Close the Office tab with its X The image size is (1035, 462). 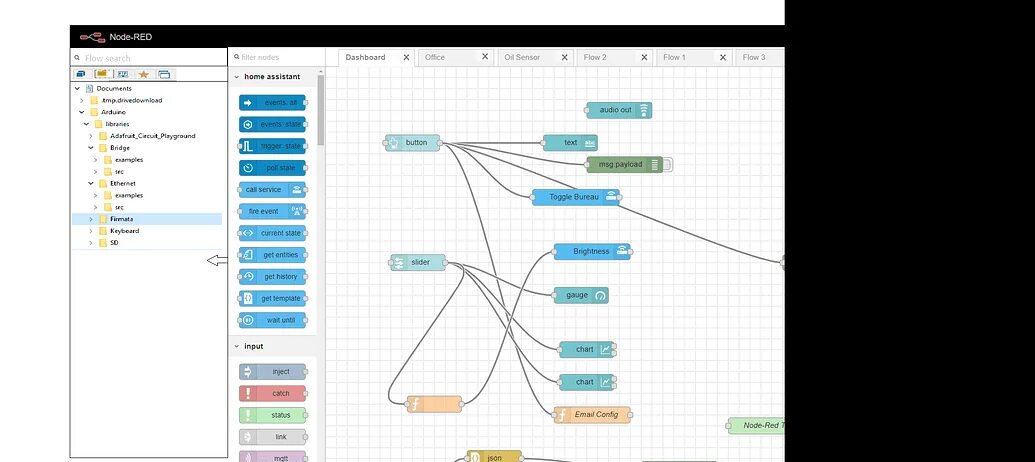[x=485, y=57]
